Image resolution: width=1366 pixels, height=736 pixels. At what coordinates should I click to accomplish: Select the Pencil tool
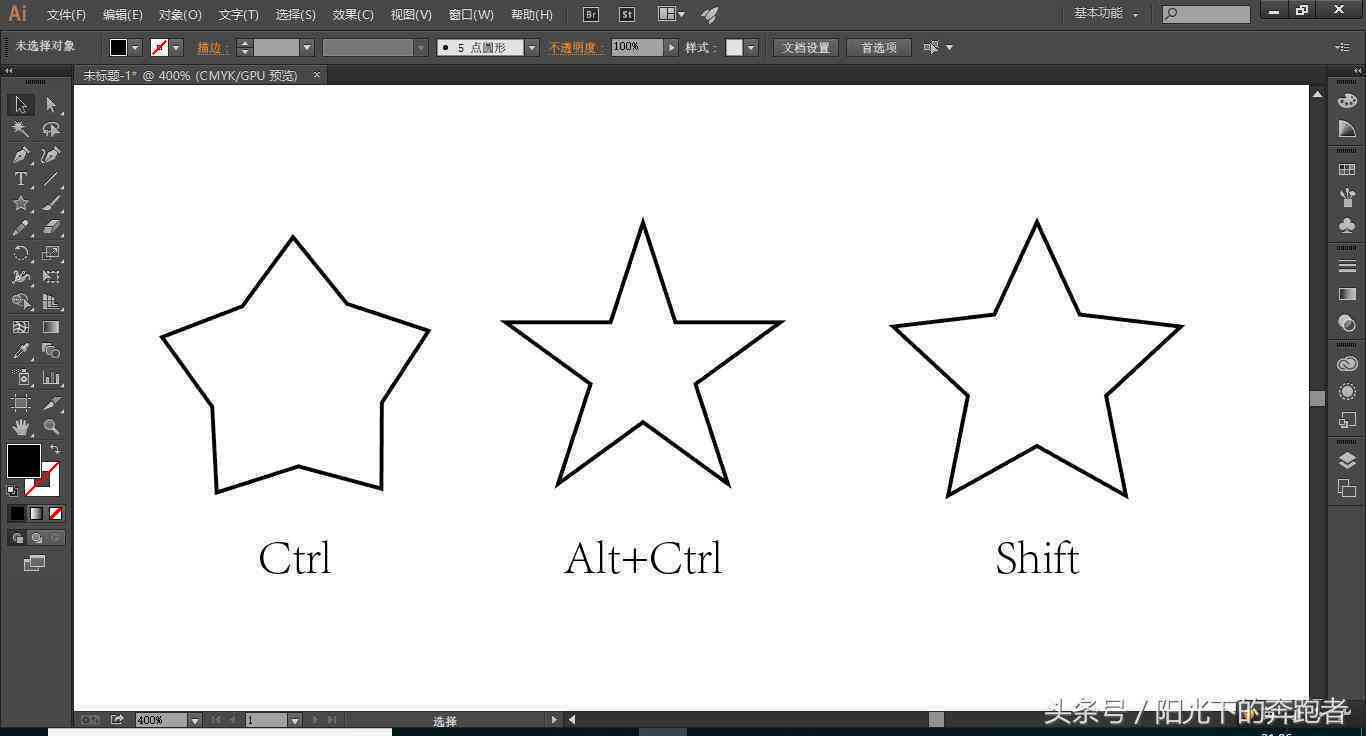pyautogui.click(x=20, y=228)
